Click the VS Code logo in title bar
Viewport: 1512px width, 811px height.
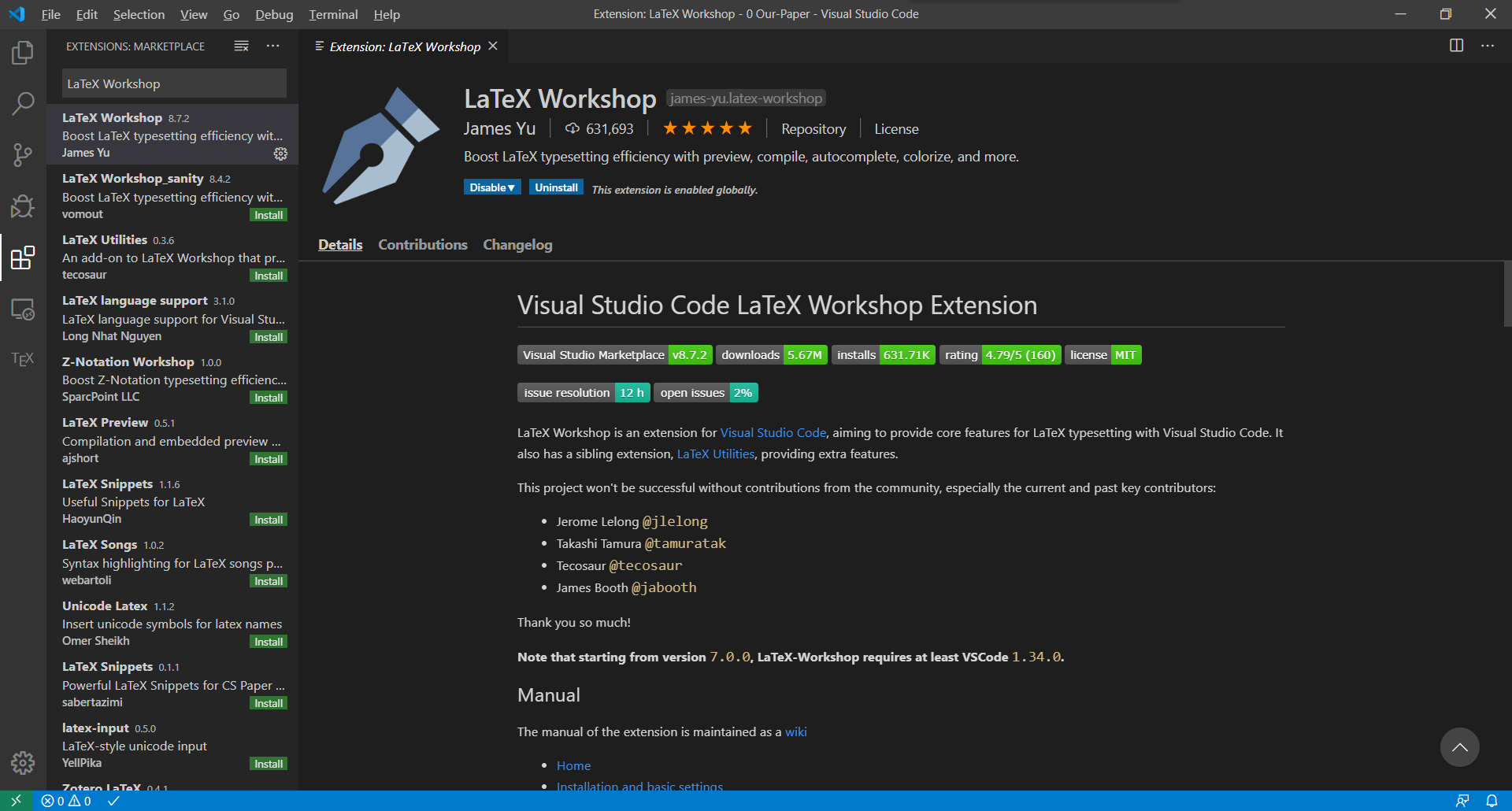coord(17,14)
